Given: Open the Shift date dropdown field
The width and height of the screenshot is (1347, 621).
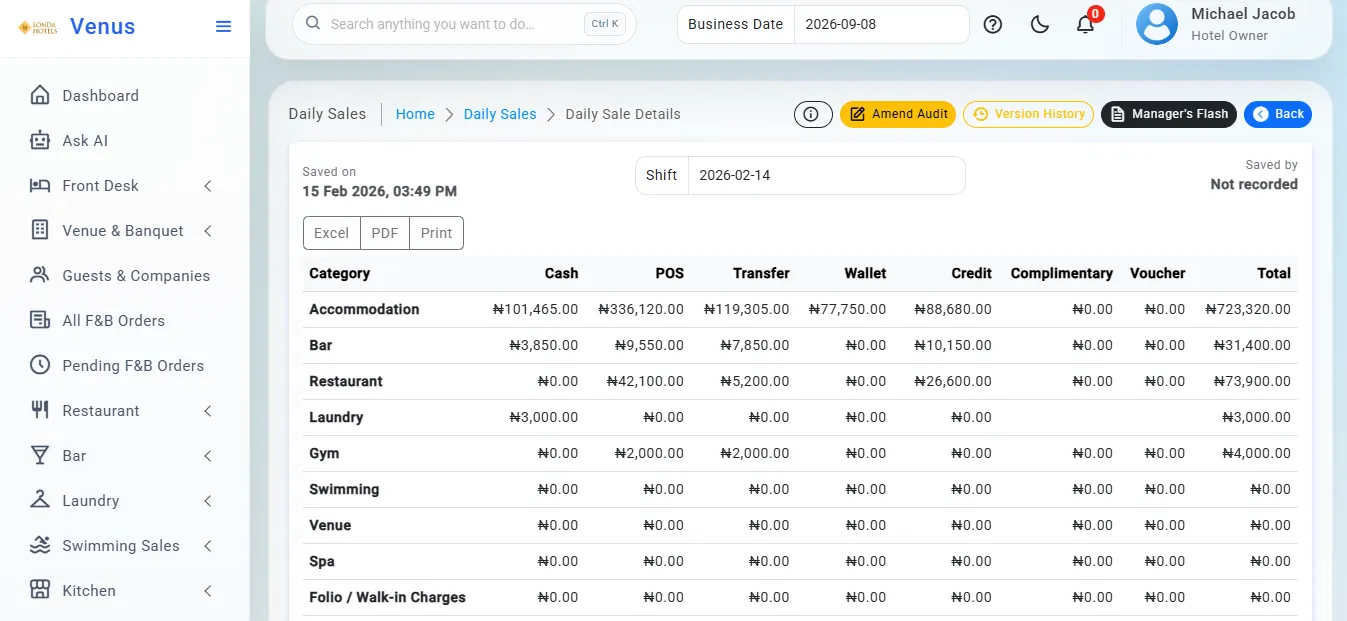Looking at the screenshot, I should (827, 175).
